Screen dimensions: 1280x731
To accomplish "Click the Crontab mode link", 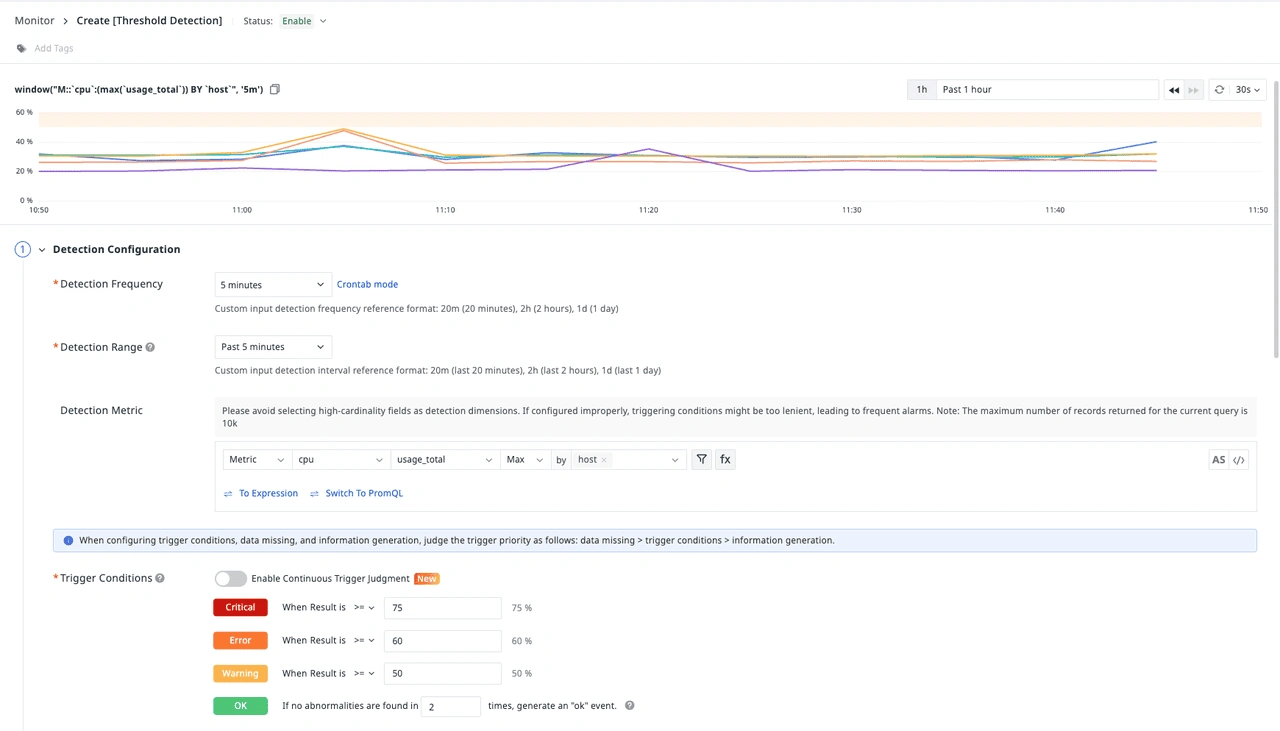I will (367, 285).
